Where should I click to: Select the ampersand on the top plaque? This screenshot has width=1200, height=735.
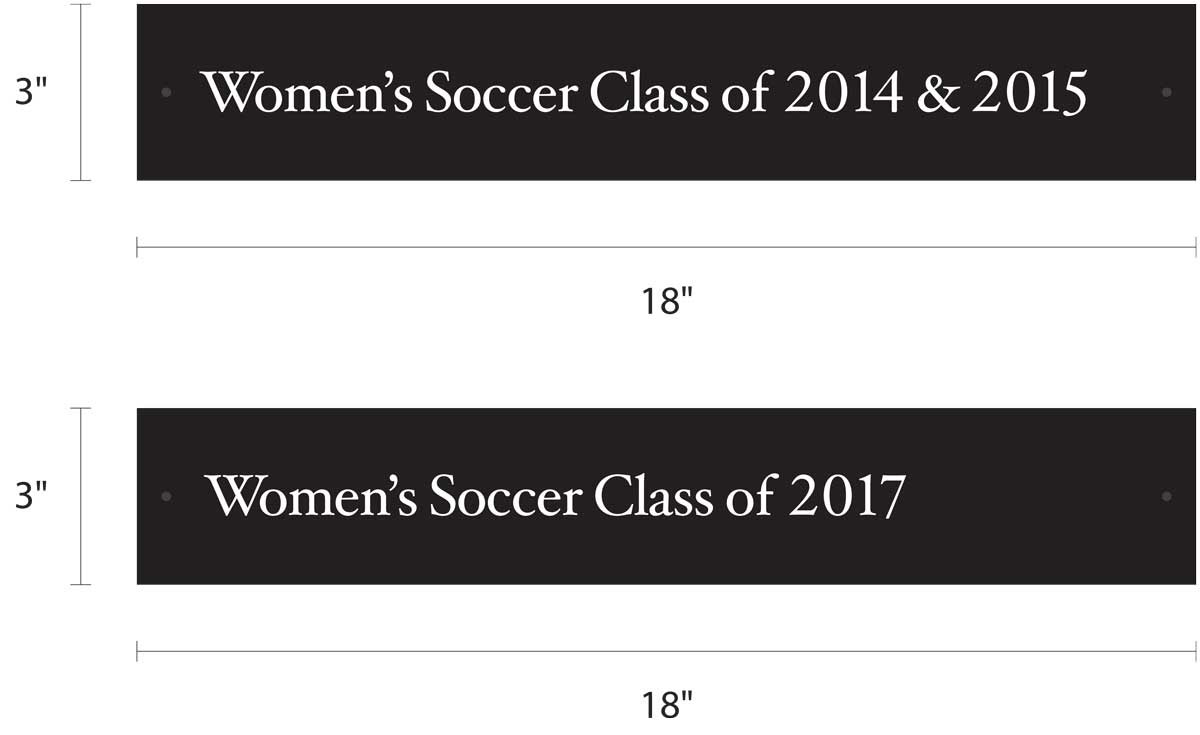pos(936,94)
